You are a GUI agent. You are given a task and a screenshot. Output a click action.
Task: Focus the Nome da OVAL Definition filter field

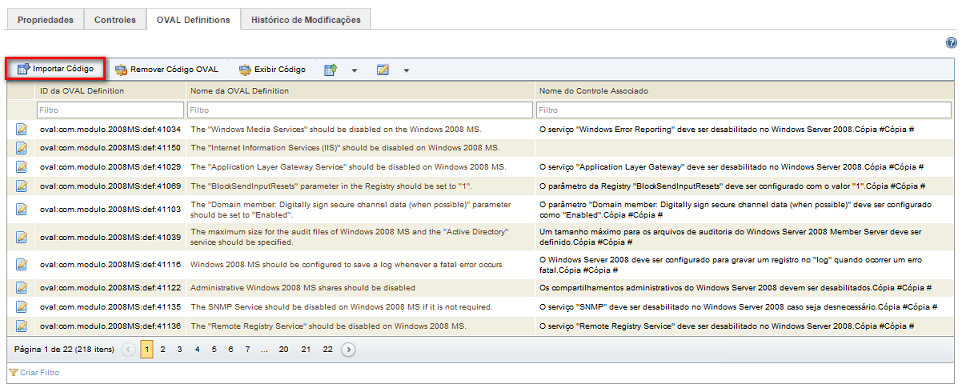(360, 110)
